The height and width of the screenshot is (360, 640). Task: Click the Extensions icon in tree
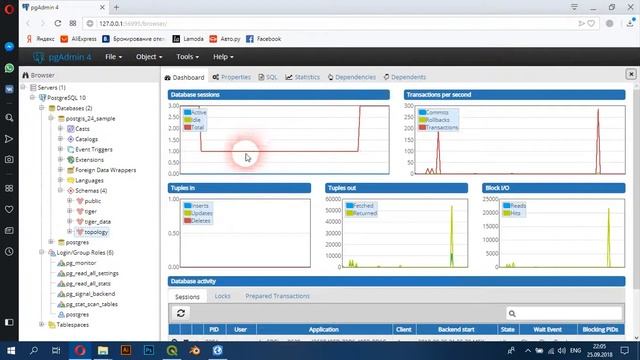point(70,160)
